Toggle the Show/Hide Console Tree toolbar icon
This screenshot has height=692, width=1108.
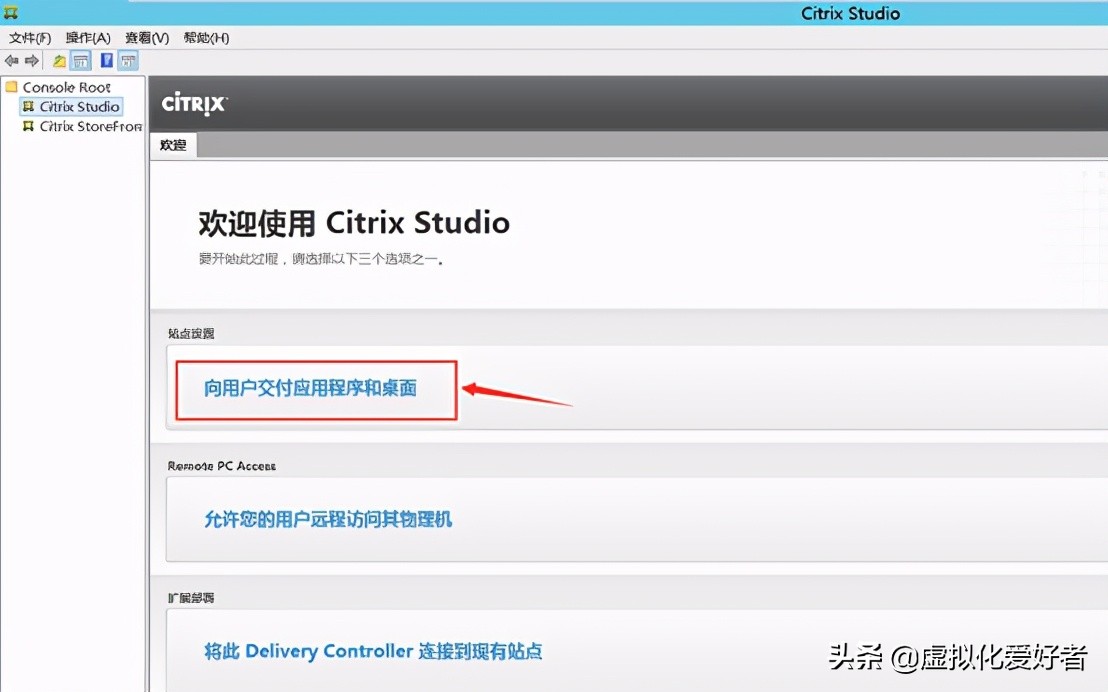click(x=81, y=61)
